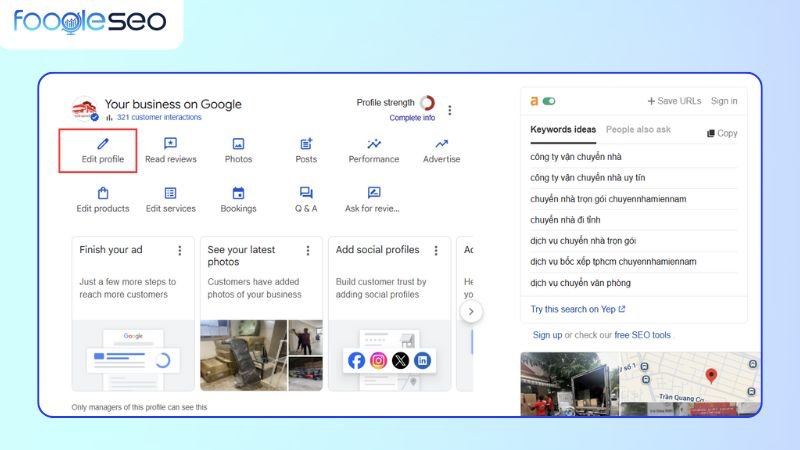Click the Complete info link
Screen dimensions: 800x450
pos(412,118)
